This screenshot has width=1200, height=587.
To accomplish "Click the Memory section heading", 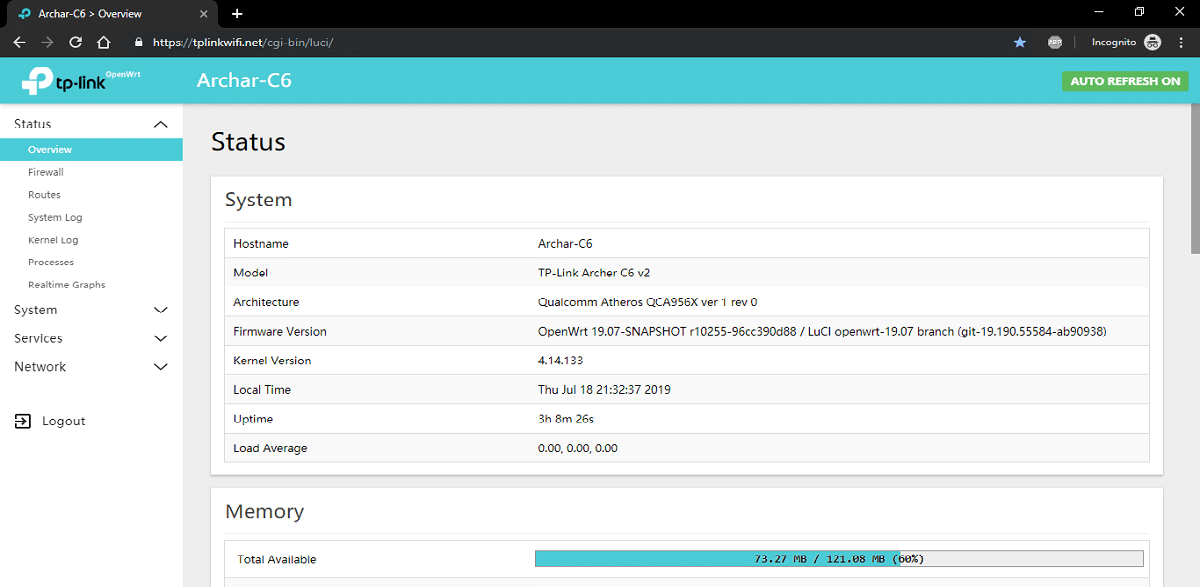I will 264,511.
